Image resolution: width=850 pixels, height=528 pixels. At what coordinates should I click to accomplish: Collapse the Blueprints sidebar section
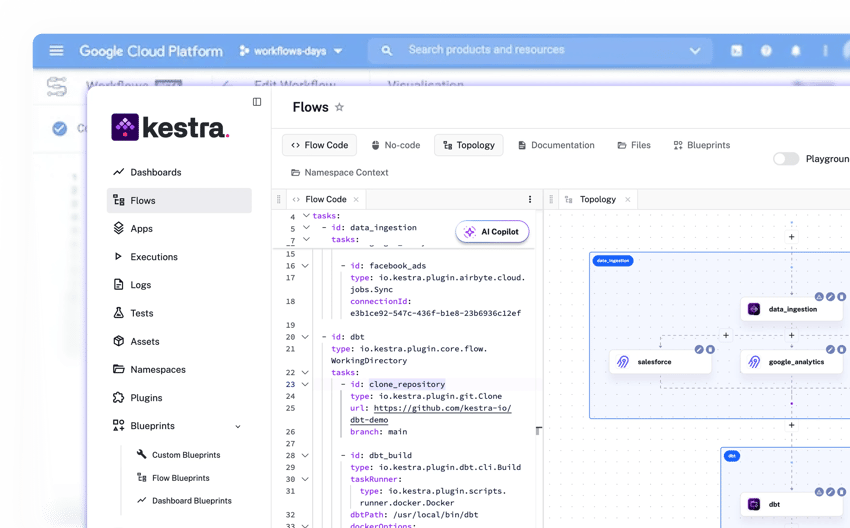pos(238,426)
